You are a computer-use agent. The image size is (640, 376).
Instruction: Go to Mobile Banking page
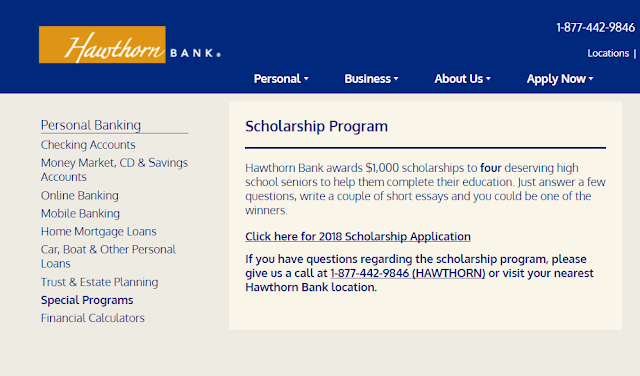pyautogui.click(x=80, y=214)
